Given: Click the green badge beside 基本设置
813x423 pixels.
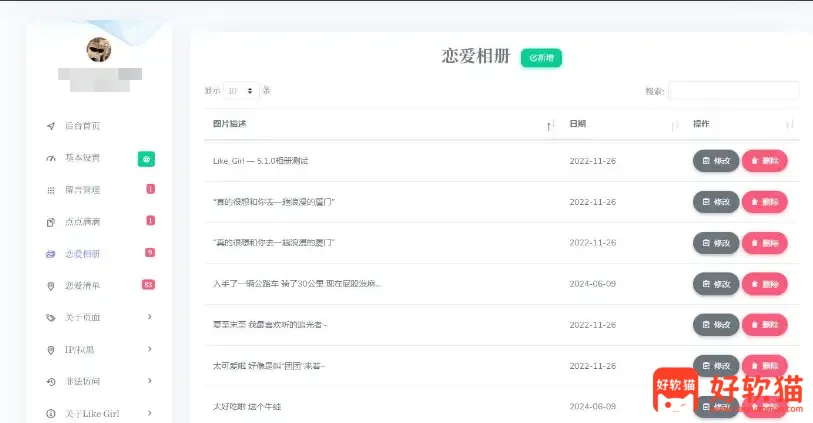Looking at the screenshot, I should [x=146, y=159].
